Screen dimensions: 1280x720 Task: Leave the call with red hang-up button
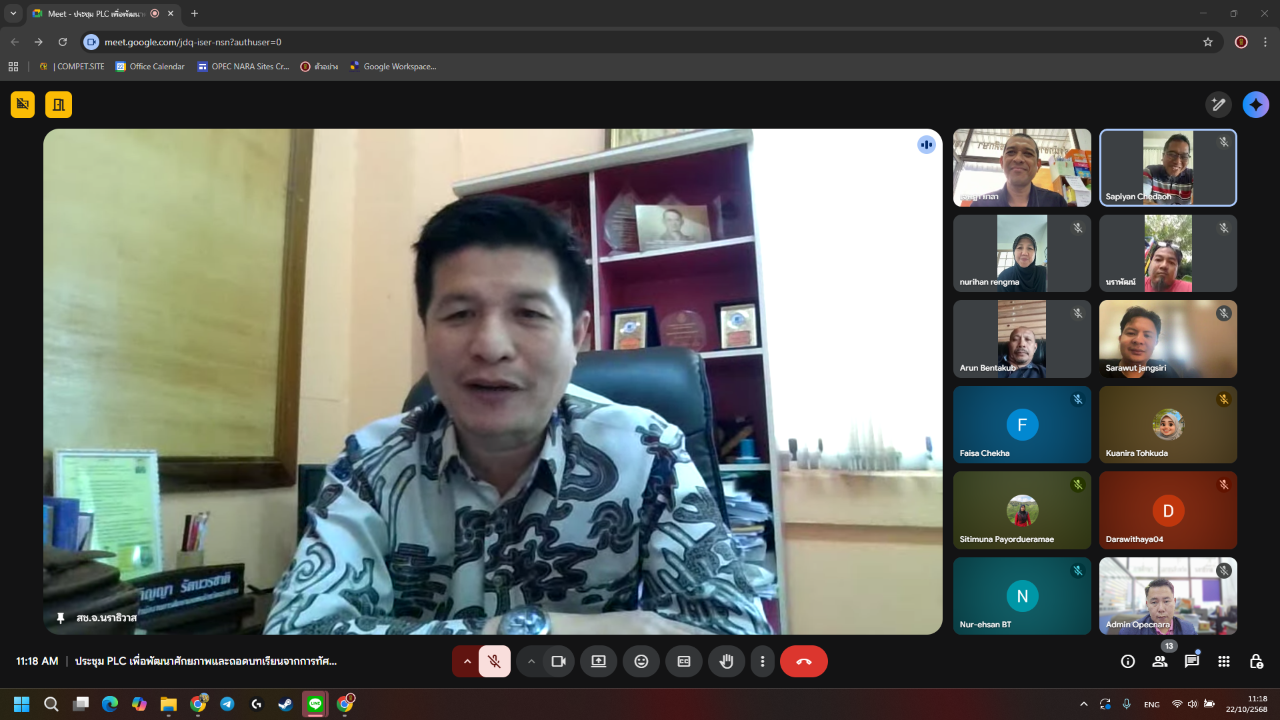[804, 661]
